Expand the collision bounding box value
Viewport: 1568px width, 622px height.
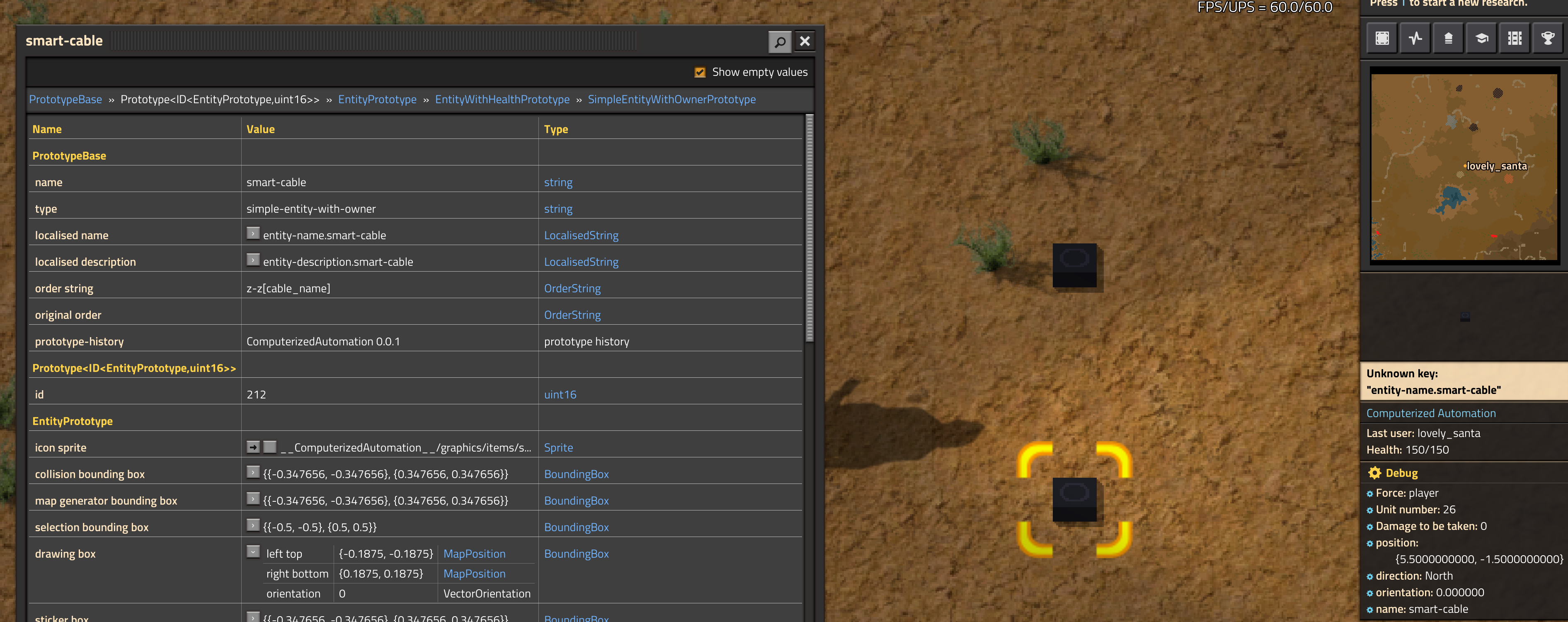tap(253, 472)
